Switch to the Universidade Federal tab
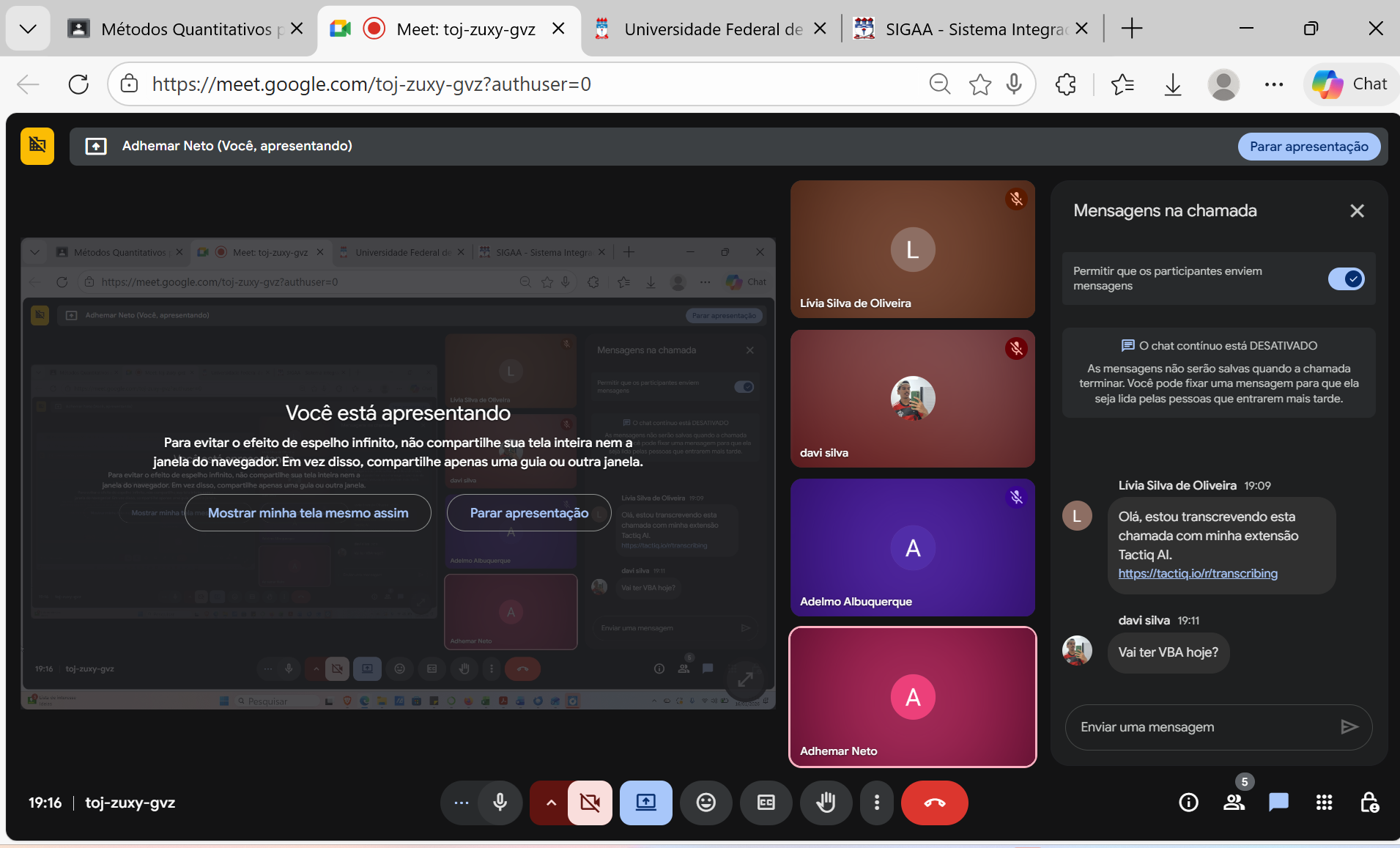This screenshot has width=1400, height=848. click(x=711, y=29)
